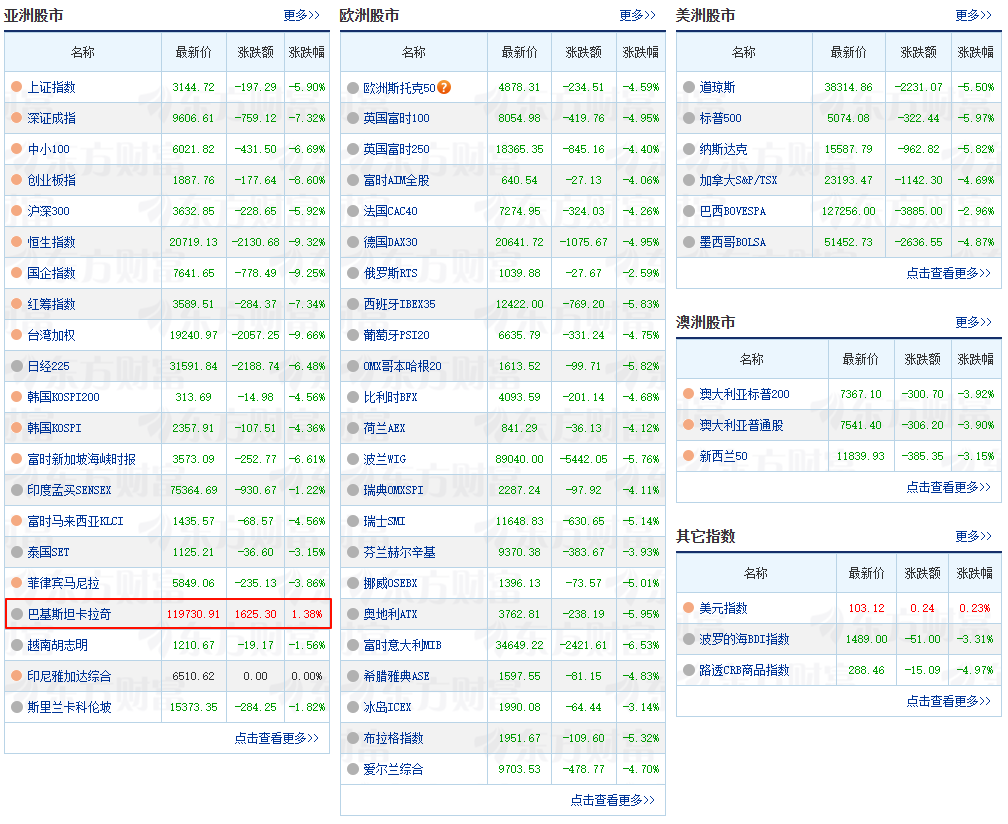Open the 俄罗斯RTS link

click(x=390, y=274)
